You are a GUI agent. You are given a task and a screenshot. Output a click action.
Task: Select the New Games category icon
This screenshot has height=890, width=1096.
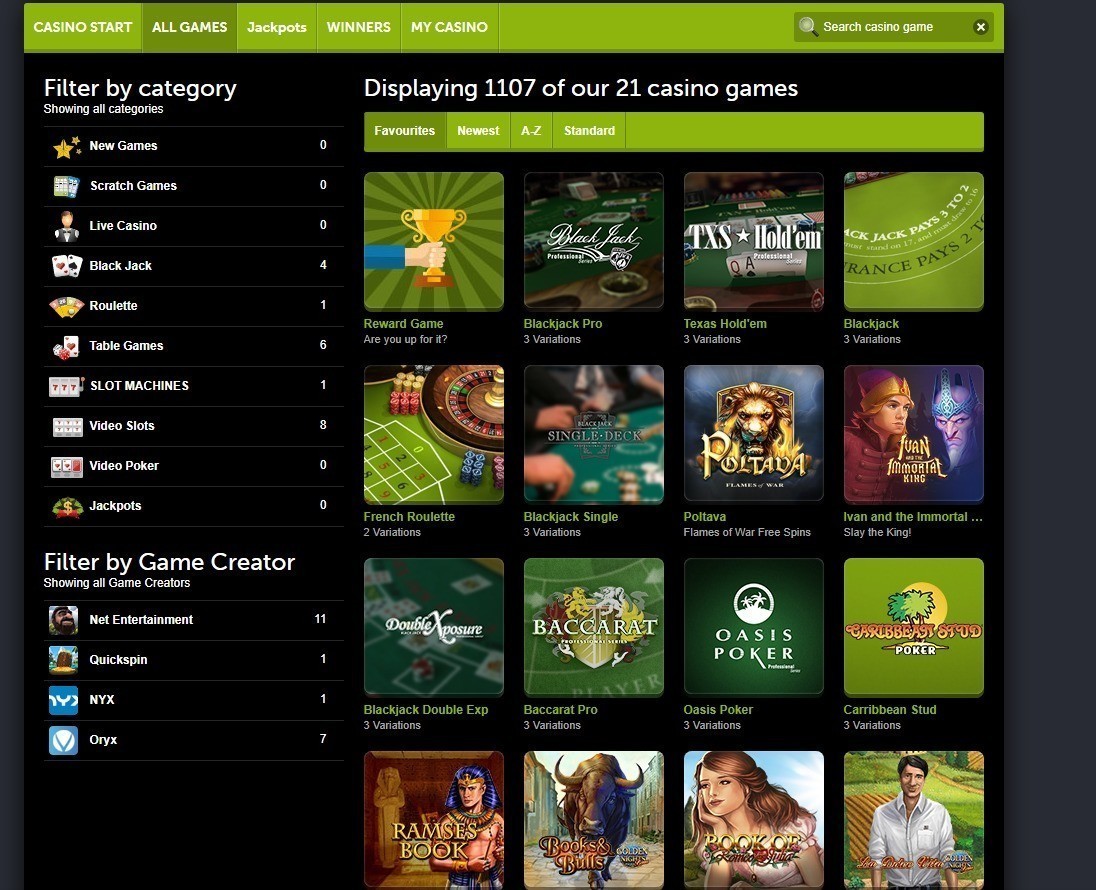click(x=64, y=146)
